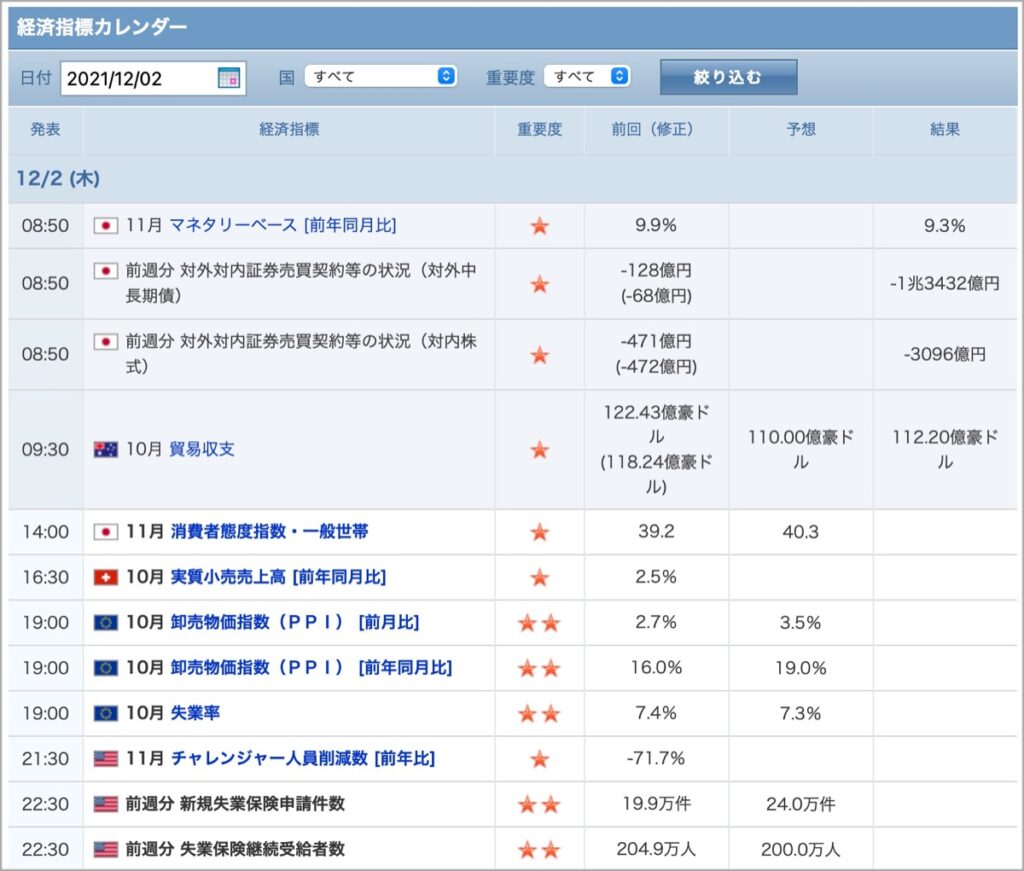The image size is (1024, 871).
Task: Click the Japan flag in 対内株式 row
Action: click(106, 341)
